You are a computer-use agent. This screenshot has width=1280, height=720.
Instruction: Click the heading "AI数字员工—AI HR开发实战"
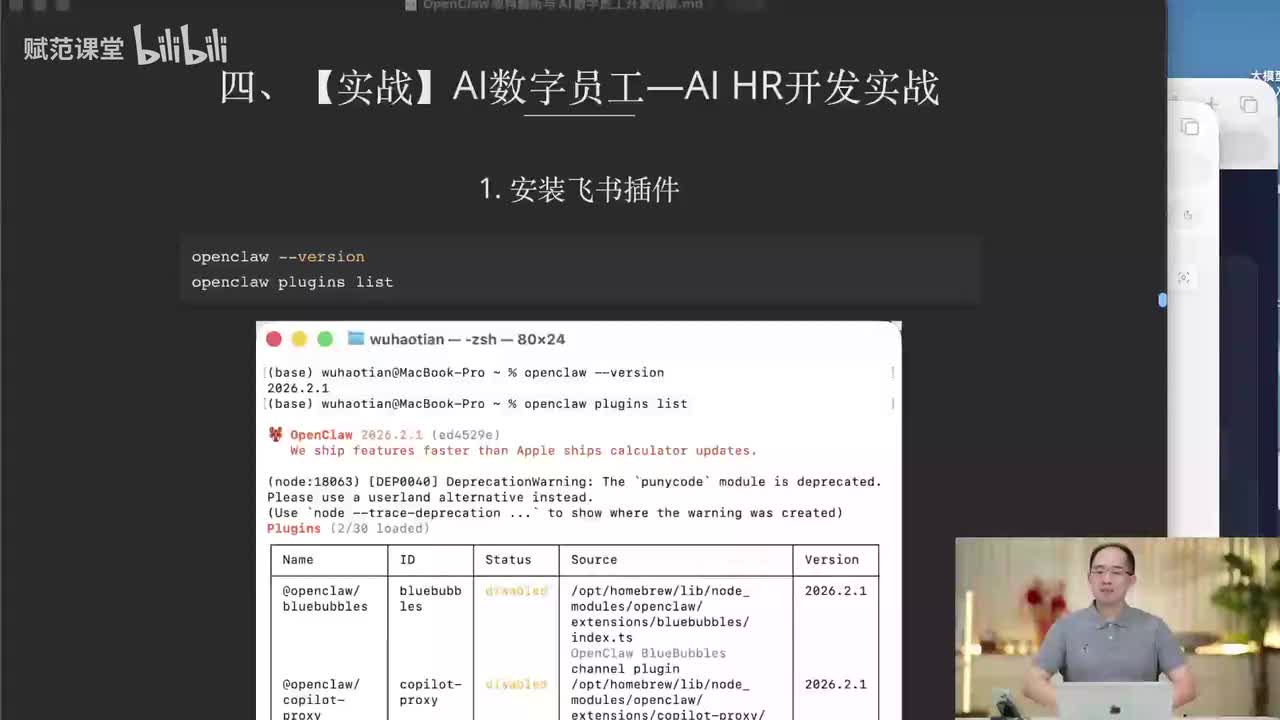click(x=696, y=88)
